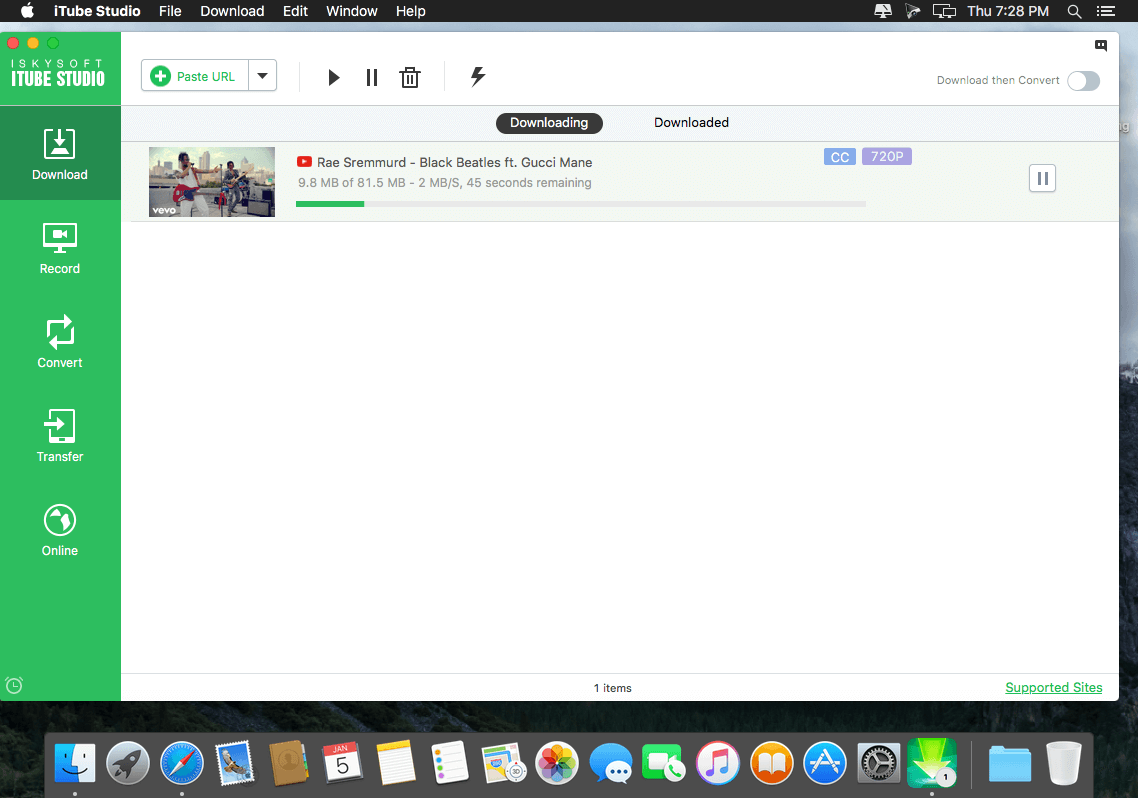Open the Downloads folder in dock
Image resolution: width=1138 pixels, height=798 pixels.
click(1010, 763)
